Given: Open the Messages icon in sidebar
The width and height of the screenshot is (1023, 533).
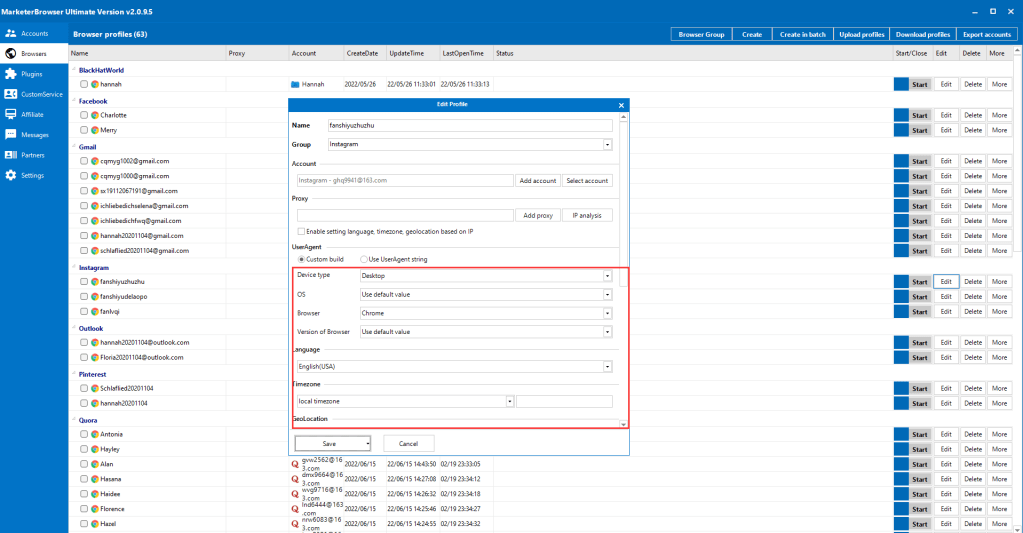Looking at the screenshot, I should [12, 135].
